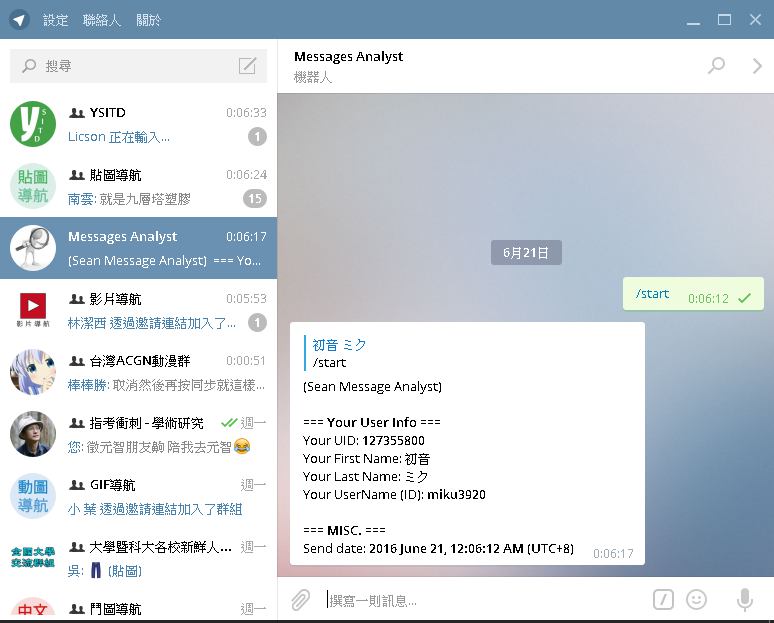Image resolution: width=774 pixels, height=623 pixels.
Task: Click the group icon beside 台灣ACGN動漫群
Action: pos(77,361)
